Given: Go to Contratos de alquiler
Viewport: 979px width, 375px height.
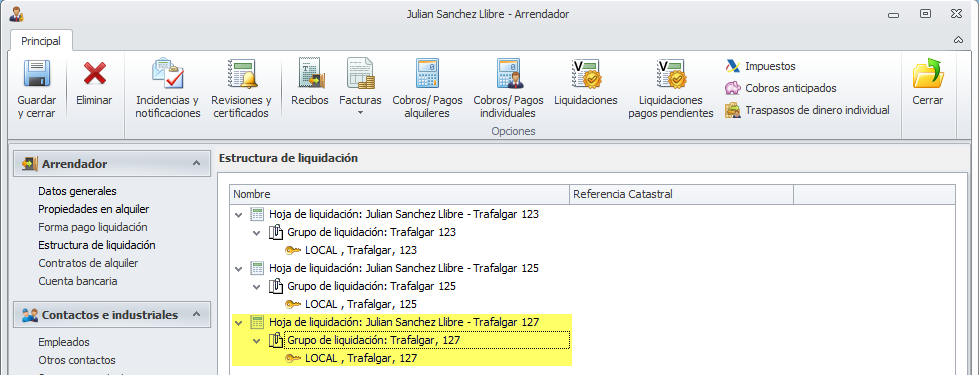Looking at the screenshot, I should point(88,263).
